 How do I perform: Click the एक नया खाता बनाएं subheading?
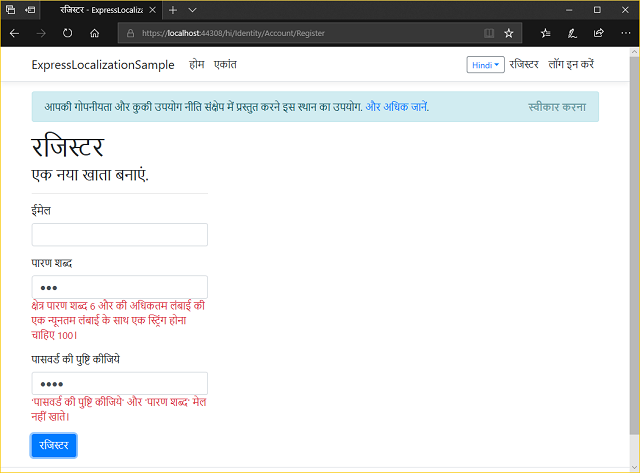(x=90, y=175)
